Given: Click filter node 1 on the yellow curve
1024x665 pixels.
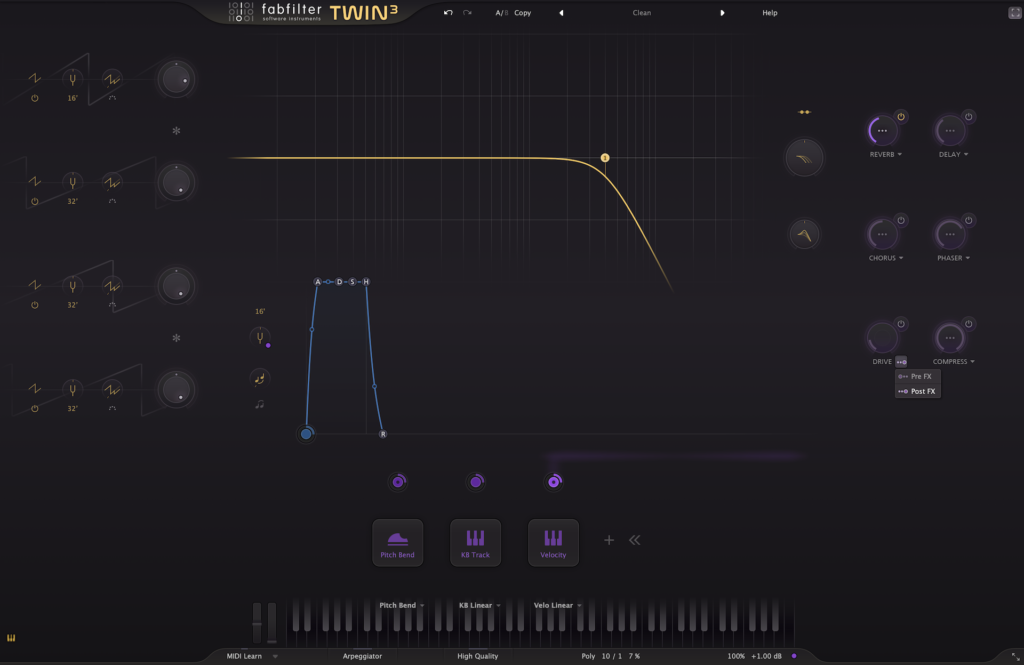Looking at the screenshot, I should click(605, 158).
